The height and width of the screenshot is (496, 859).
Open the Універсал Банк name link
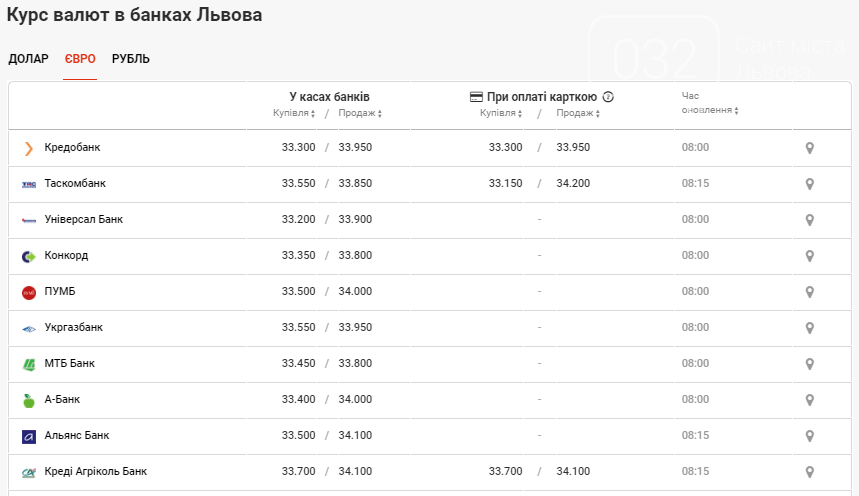[x=84, y=219]
